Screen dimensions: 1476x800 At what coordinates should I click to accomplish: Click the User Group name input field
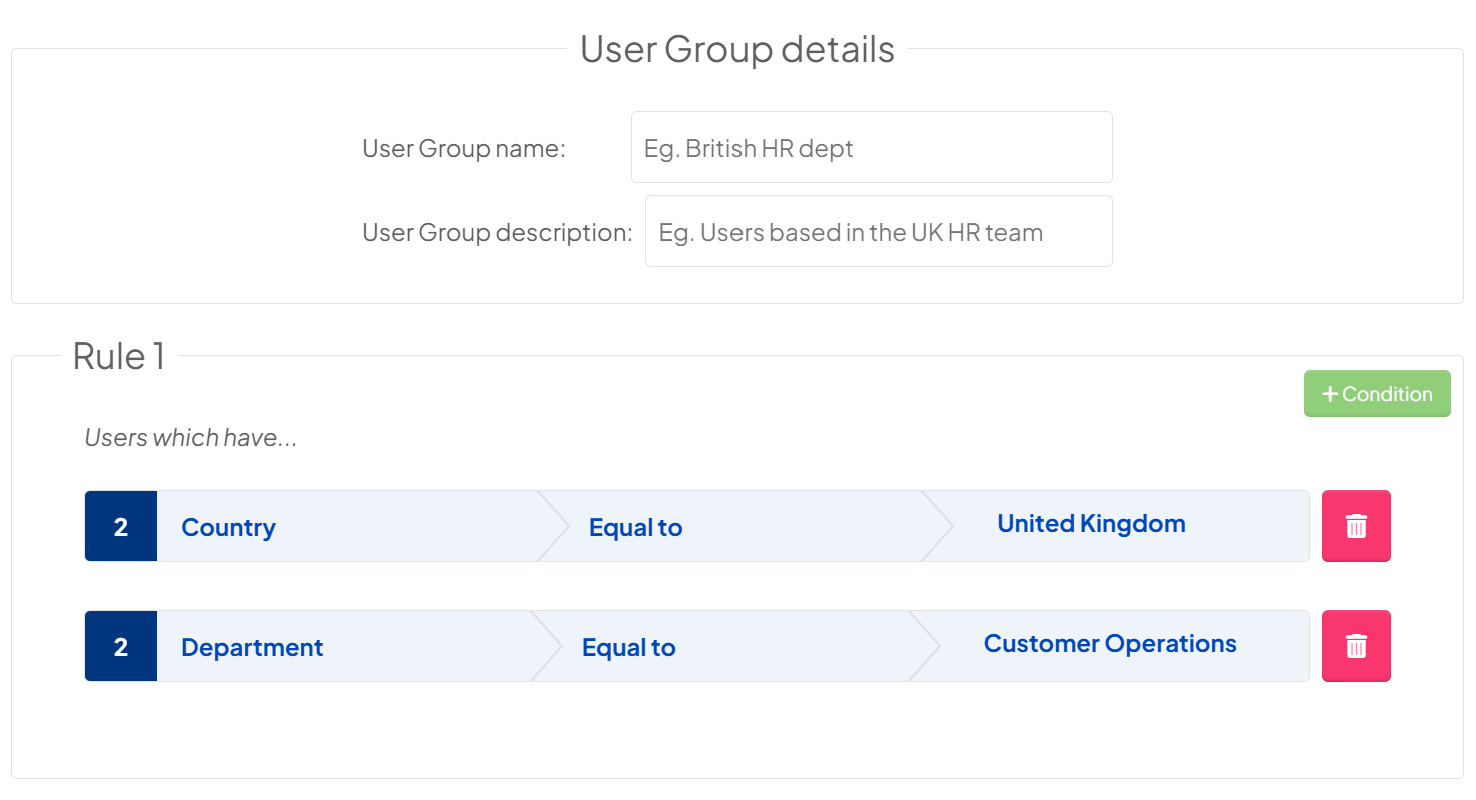click(872, 147)
